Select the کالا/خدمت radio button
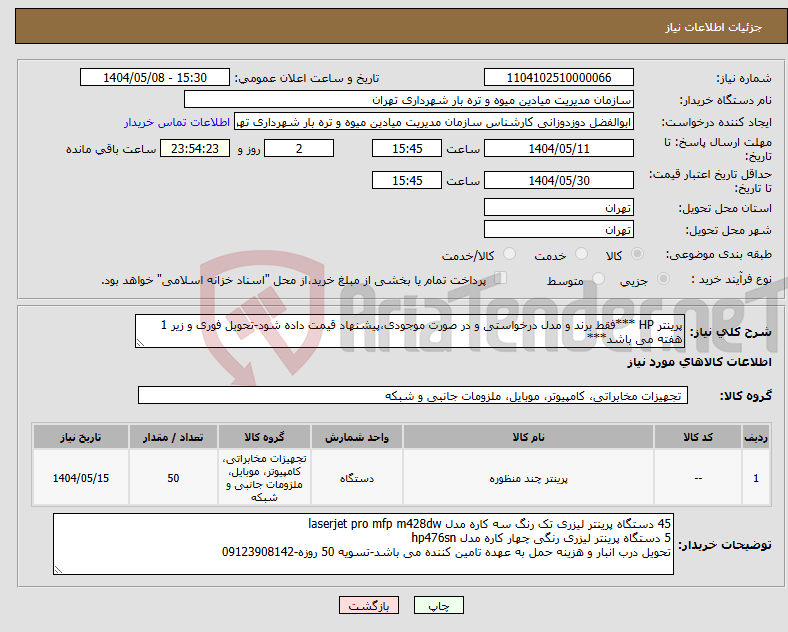The width and height of the screenshot is (788, 632). (x=510, y=254)
